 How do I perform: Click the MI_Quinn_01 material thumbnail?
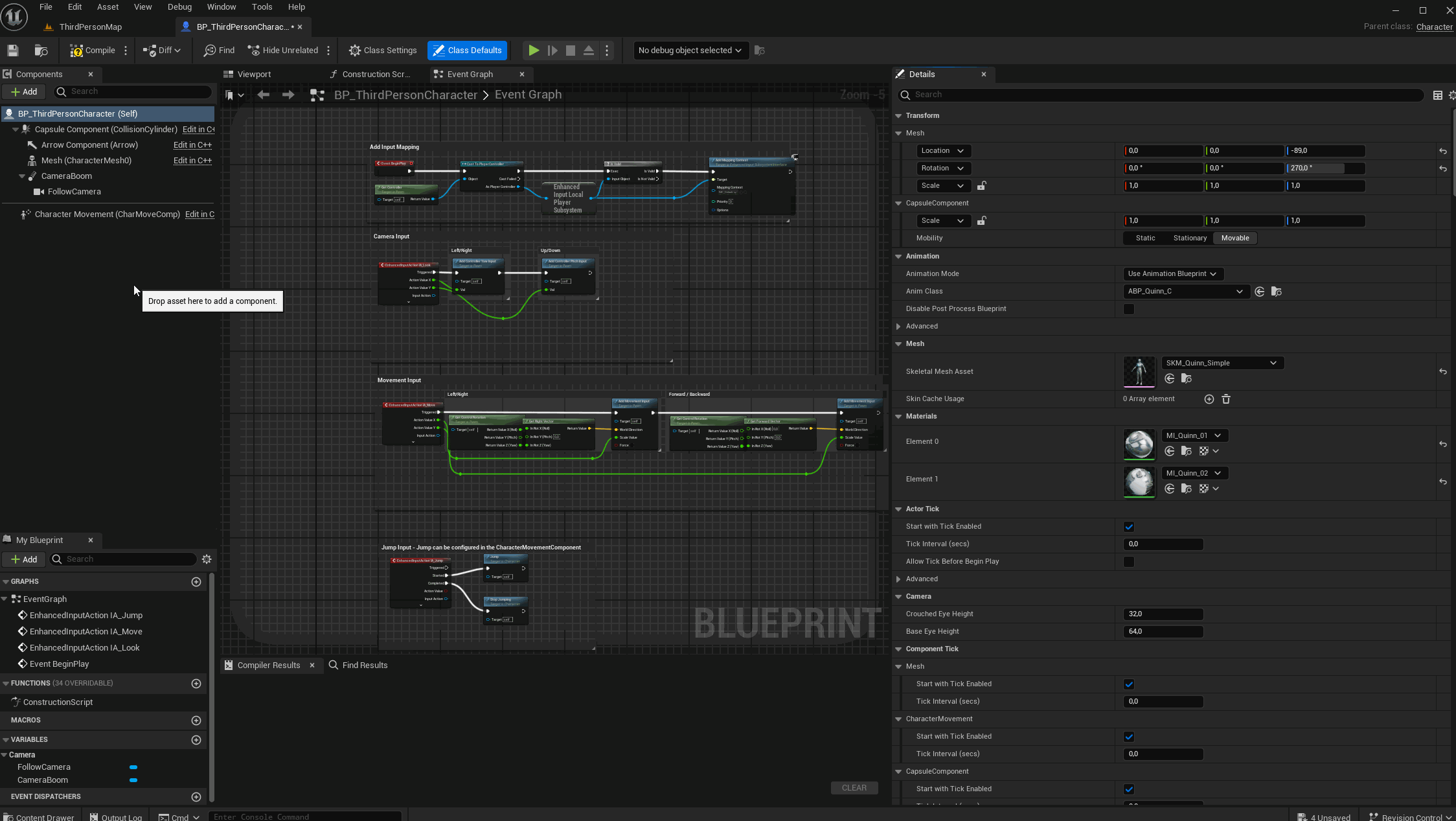coord(1139,444)
